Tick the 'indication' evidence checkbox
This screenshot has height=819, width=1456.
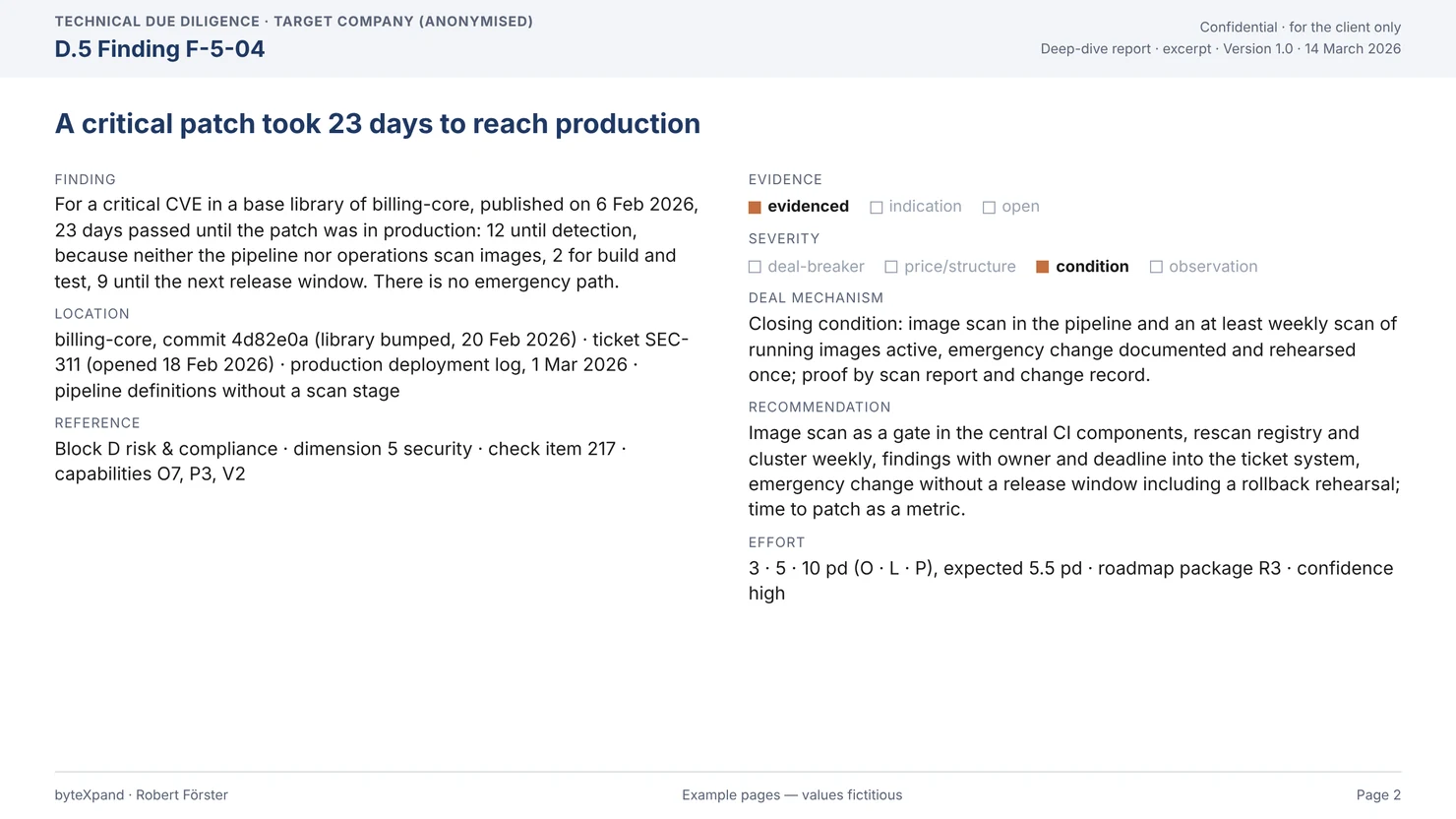(x=876, y=208)
